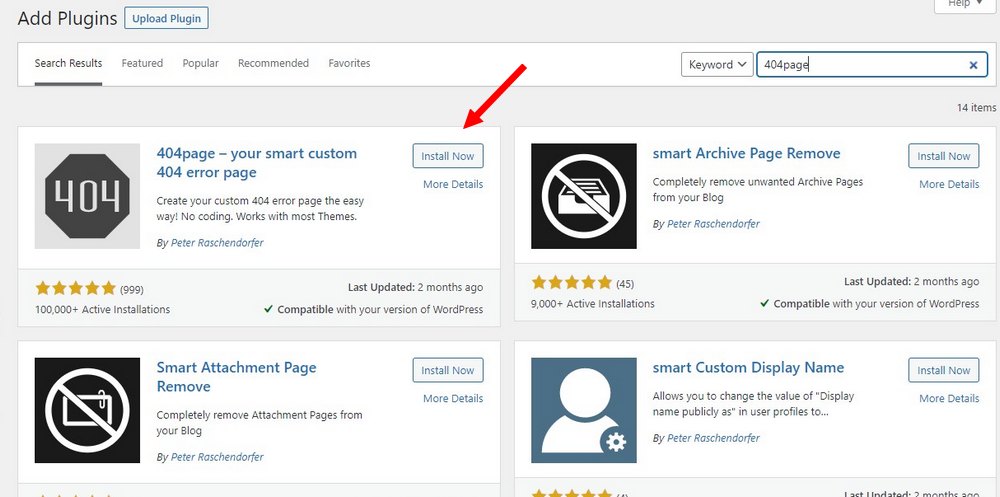Install smart Custom Display Name plugin
1000x497 pixels.
click(943, 371)
